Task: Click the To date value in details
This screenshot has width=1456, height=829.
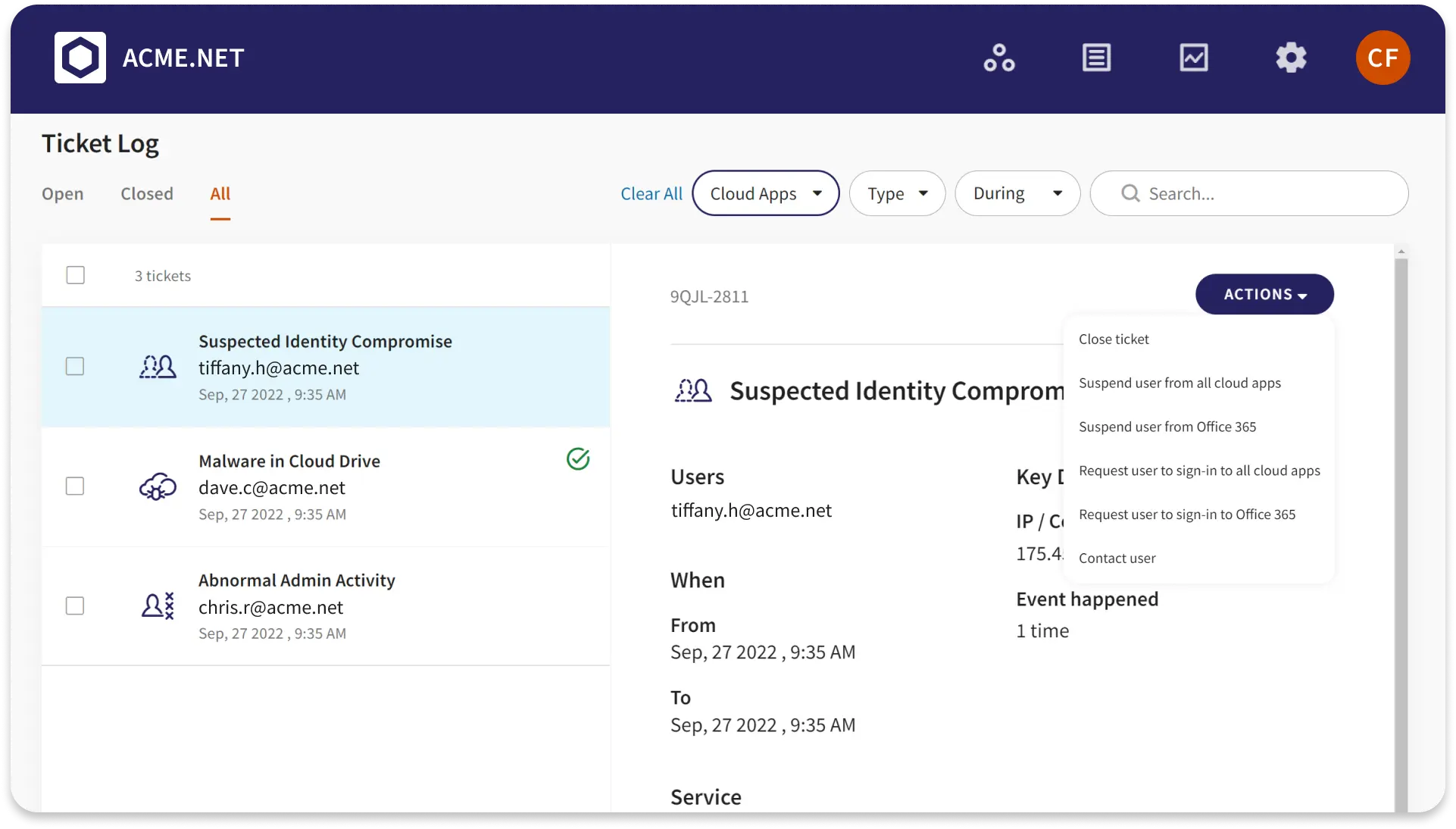Action: click(x=763, y=724)
